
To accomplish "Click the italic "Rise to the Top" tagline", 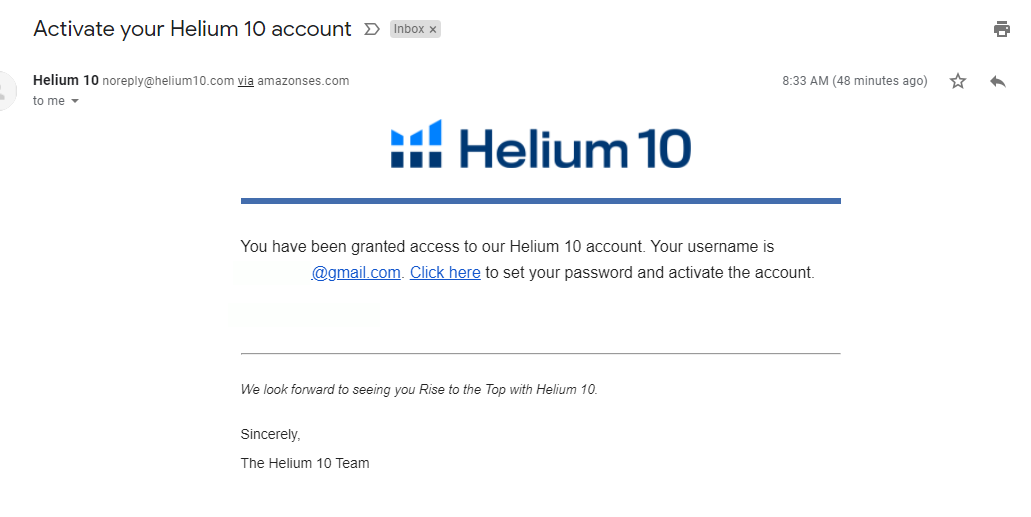I will [419, 389].
